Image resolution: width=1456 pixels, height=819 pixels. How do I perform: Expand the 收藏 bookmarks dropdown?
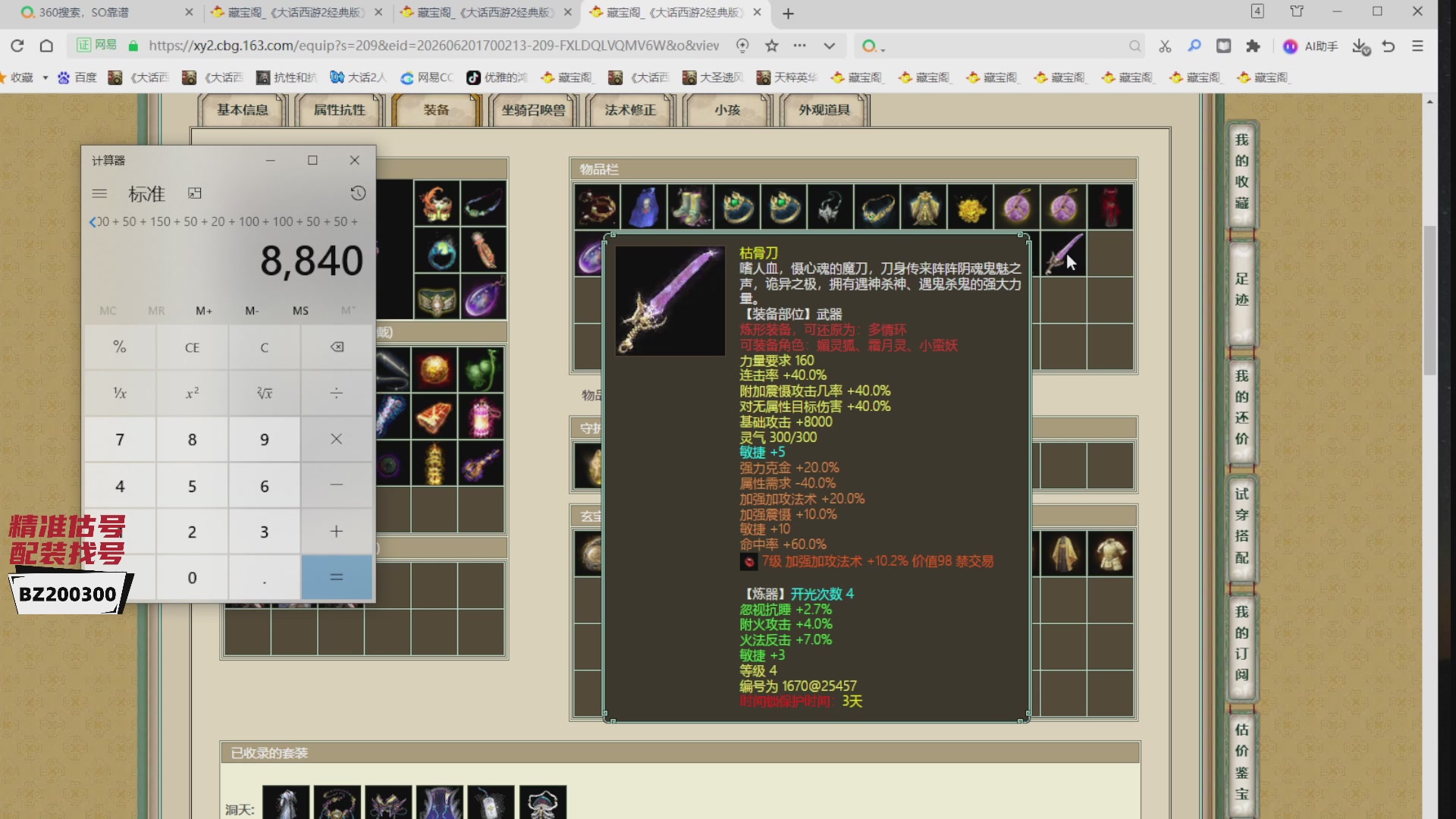(45, 77)
